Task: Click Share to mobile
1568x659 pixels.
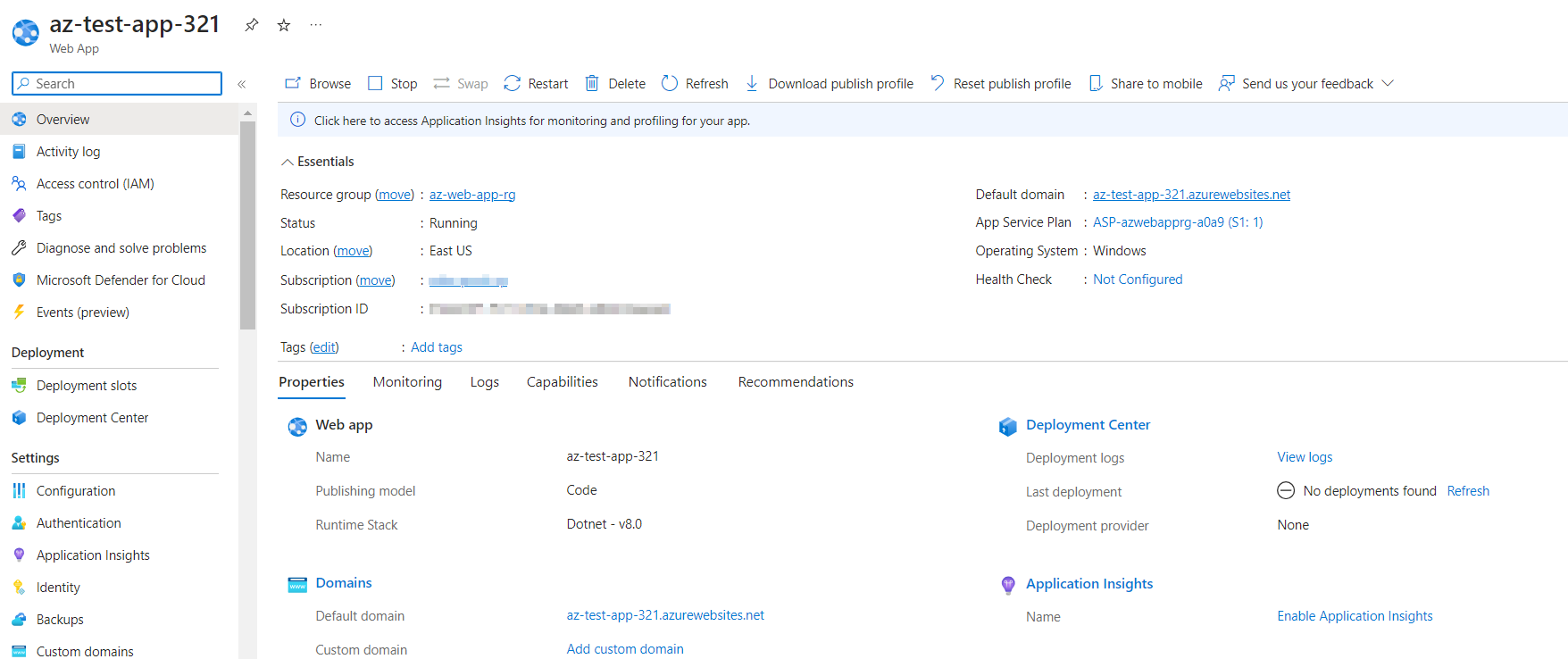Action: [1146, 84]
